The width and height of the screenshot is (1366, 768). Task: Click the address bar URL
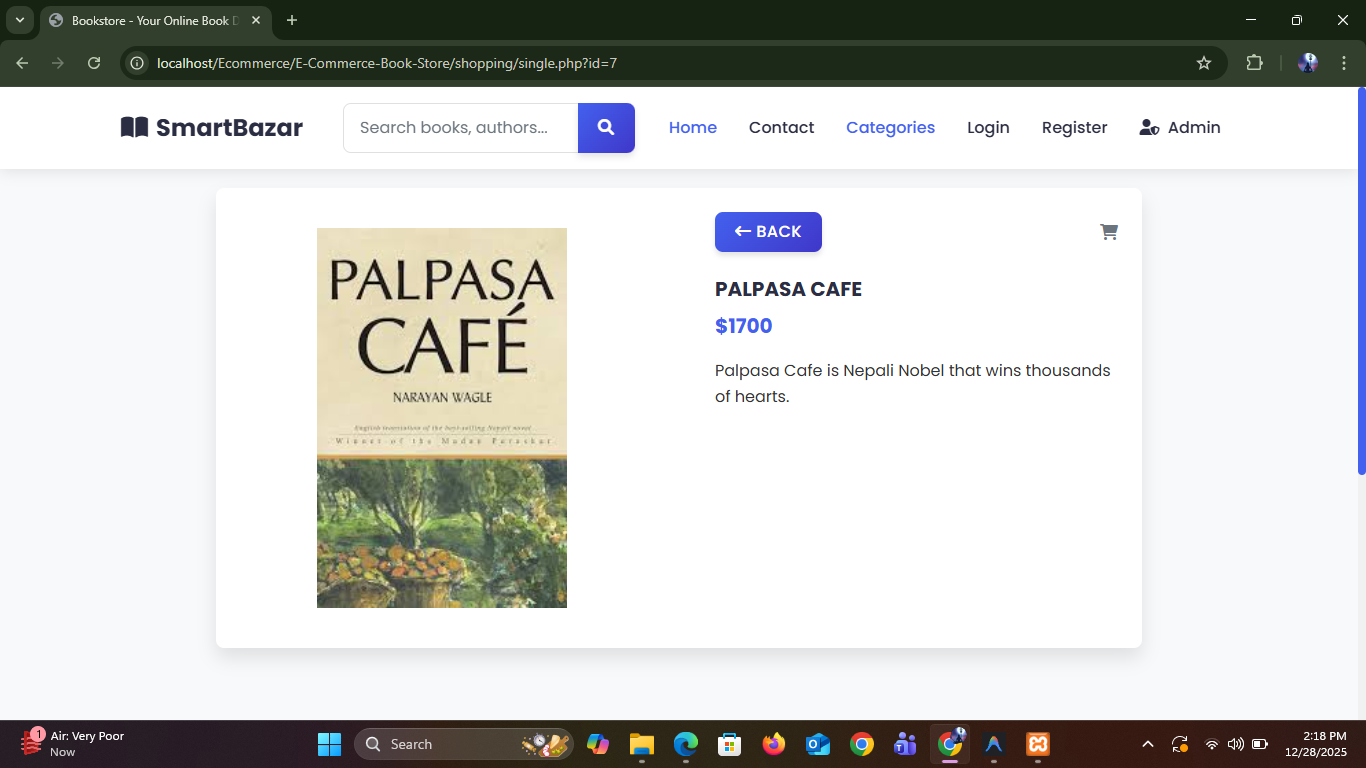pyautogui.click(x=387, y=63)
